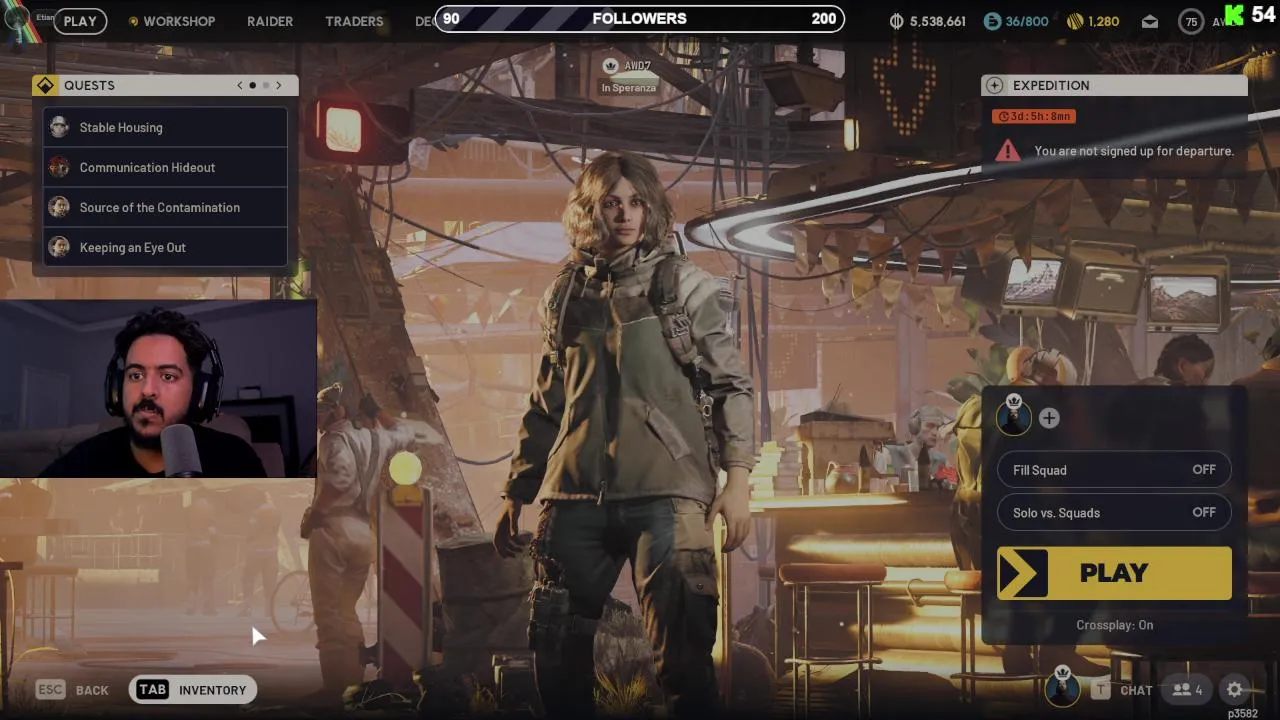Expand the Expedition panel plus icon
This screenshot has width=1280, height=720.
(x=994, y=85)
